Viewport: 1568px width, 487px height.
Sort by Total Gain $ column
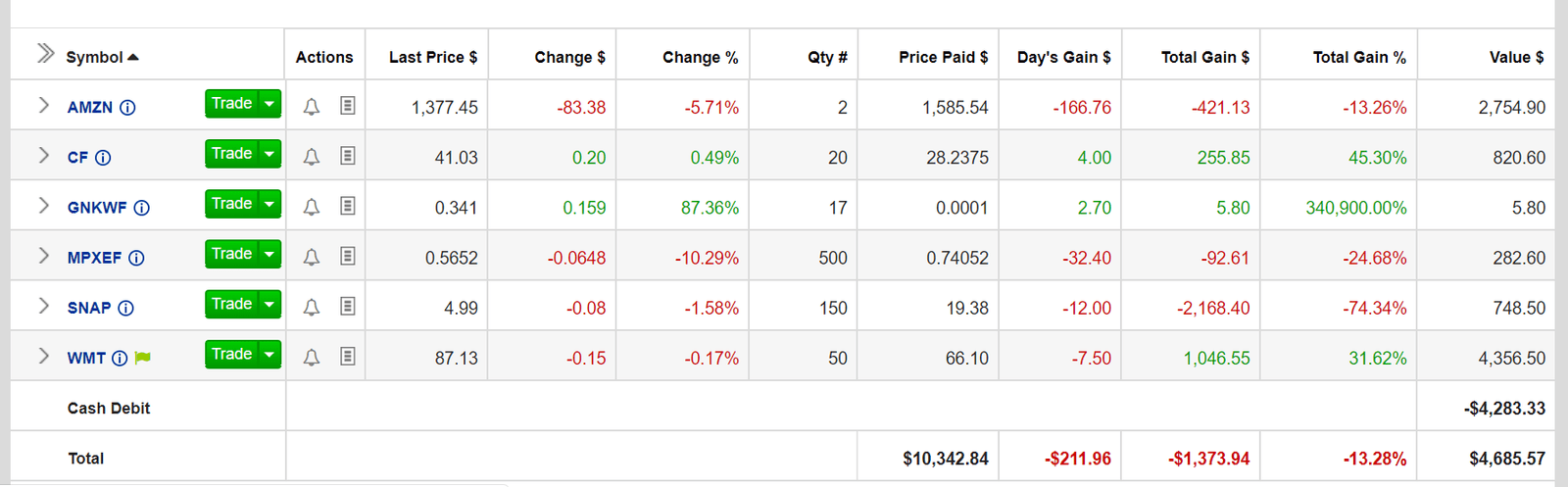(x=1205, y=58)
